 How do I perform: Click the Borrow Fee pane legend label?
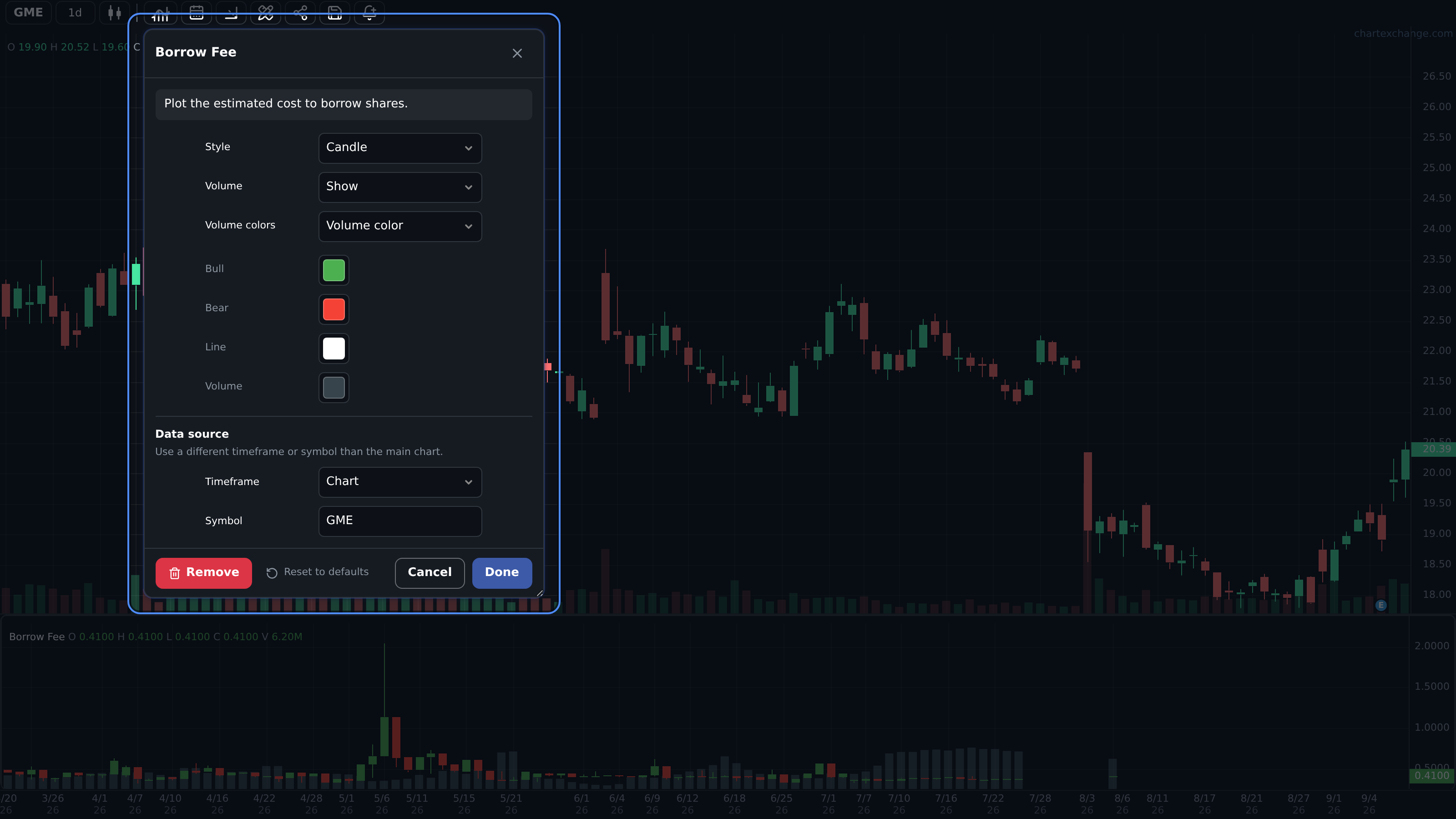coord(37,637)
